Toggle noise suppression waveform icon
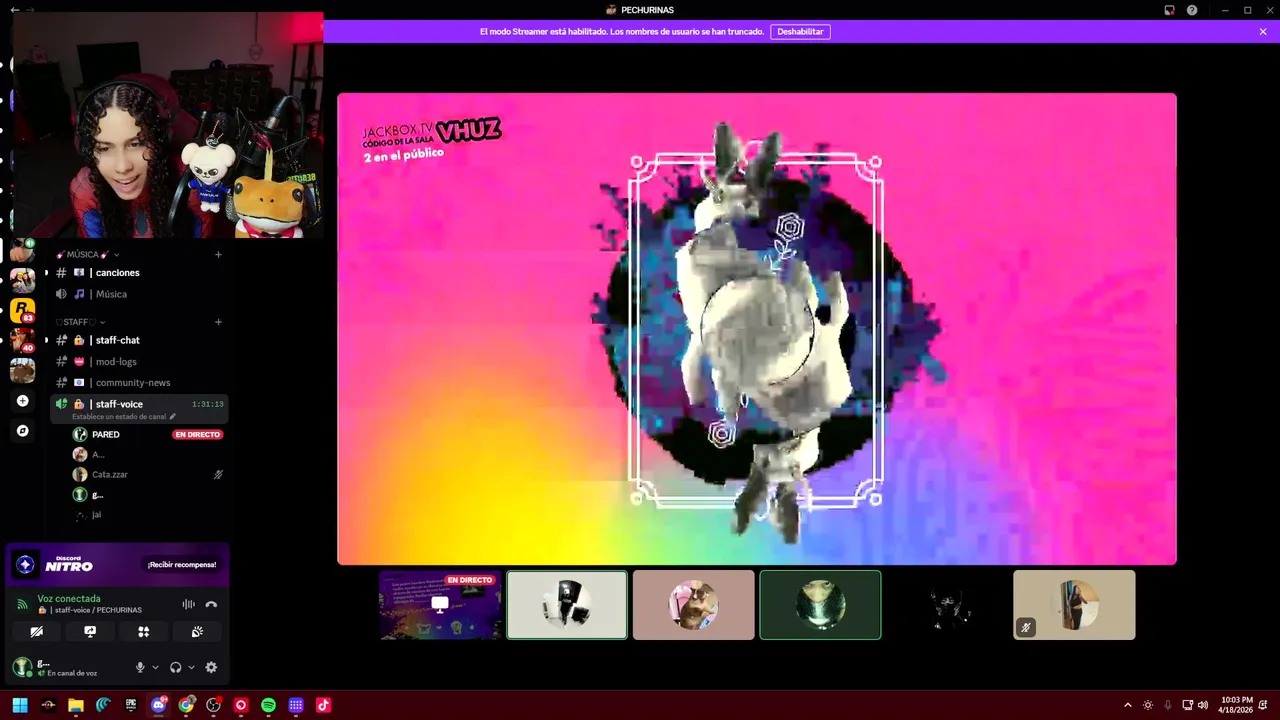This screenshot has height=720, width=1280. [188, 604]
